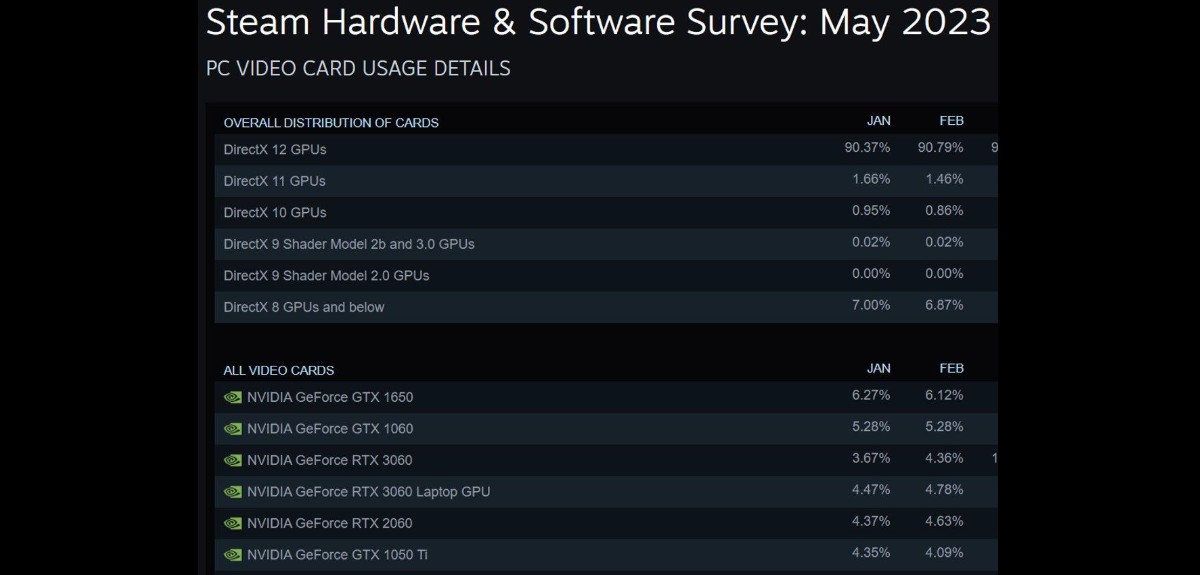Select DirectX 9 Shader Model 2.0 GPUs
Screen dimensions: 1200x575
(x=326, y=275)
